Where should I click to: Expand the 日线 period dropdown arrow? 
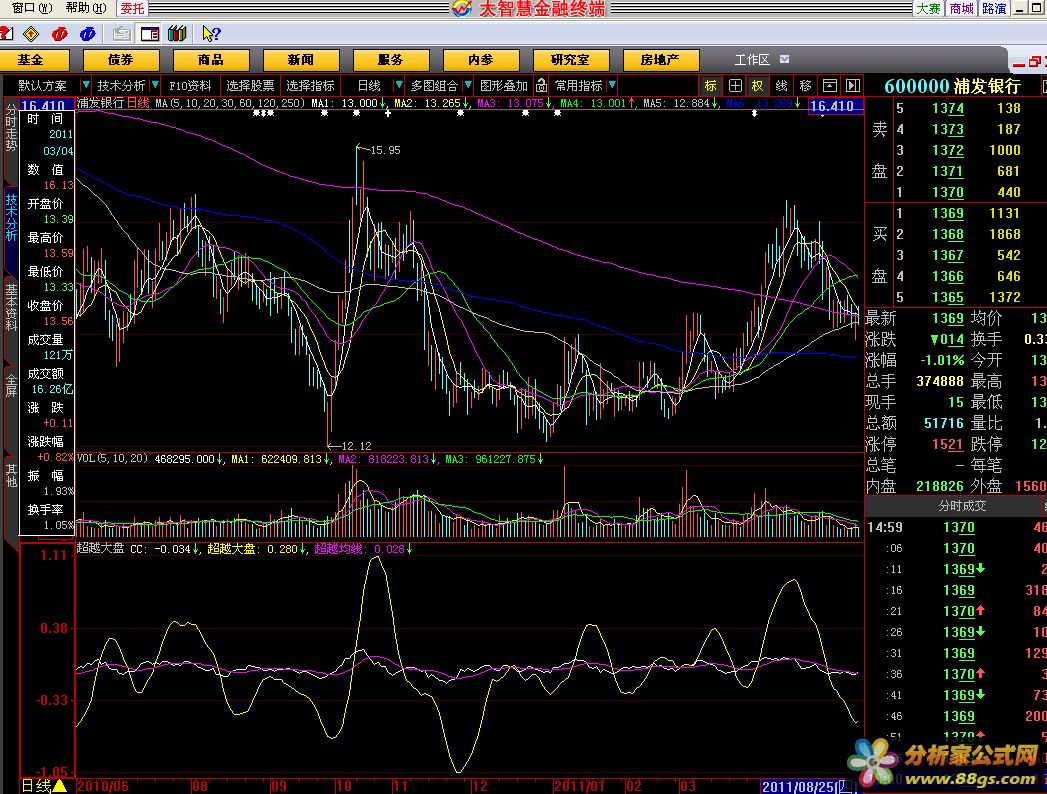(x=399, y=85)
